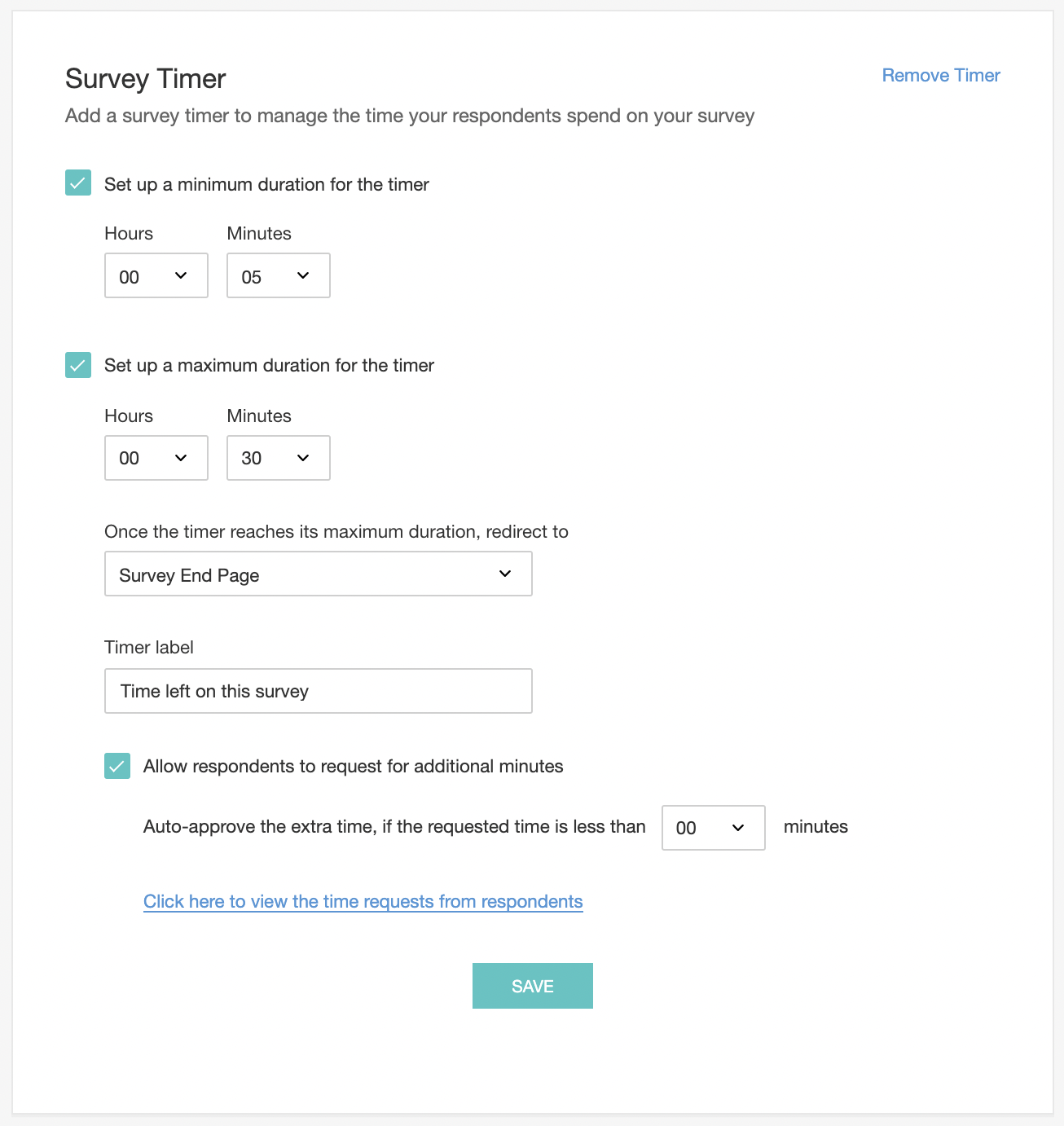
Task: Open auto-approve minutes dropdown showing 00
Action: click(714, 828)
